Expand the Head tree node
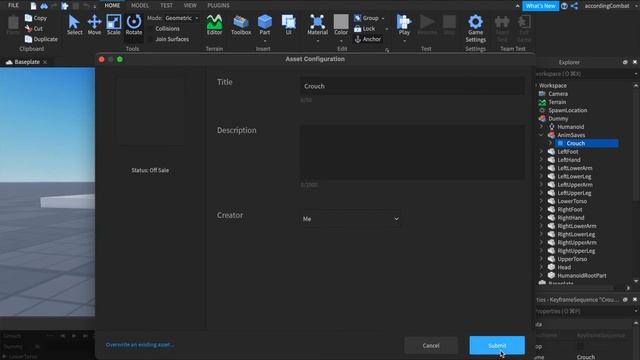 pos(541,267)
